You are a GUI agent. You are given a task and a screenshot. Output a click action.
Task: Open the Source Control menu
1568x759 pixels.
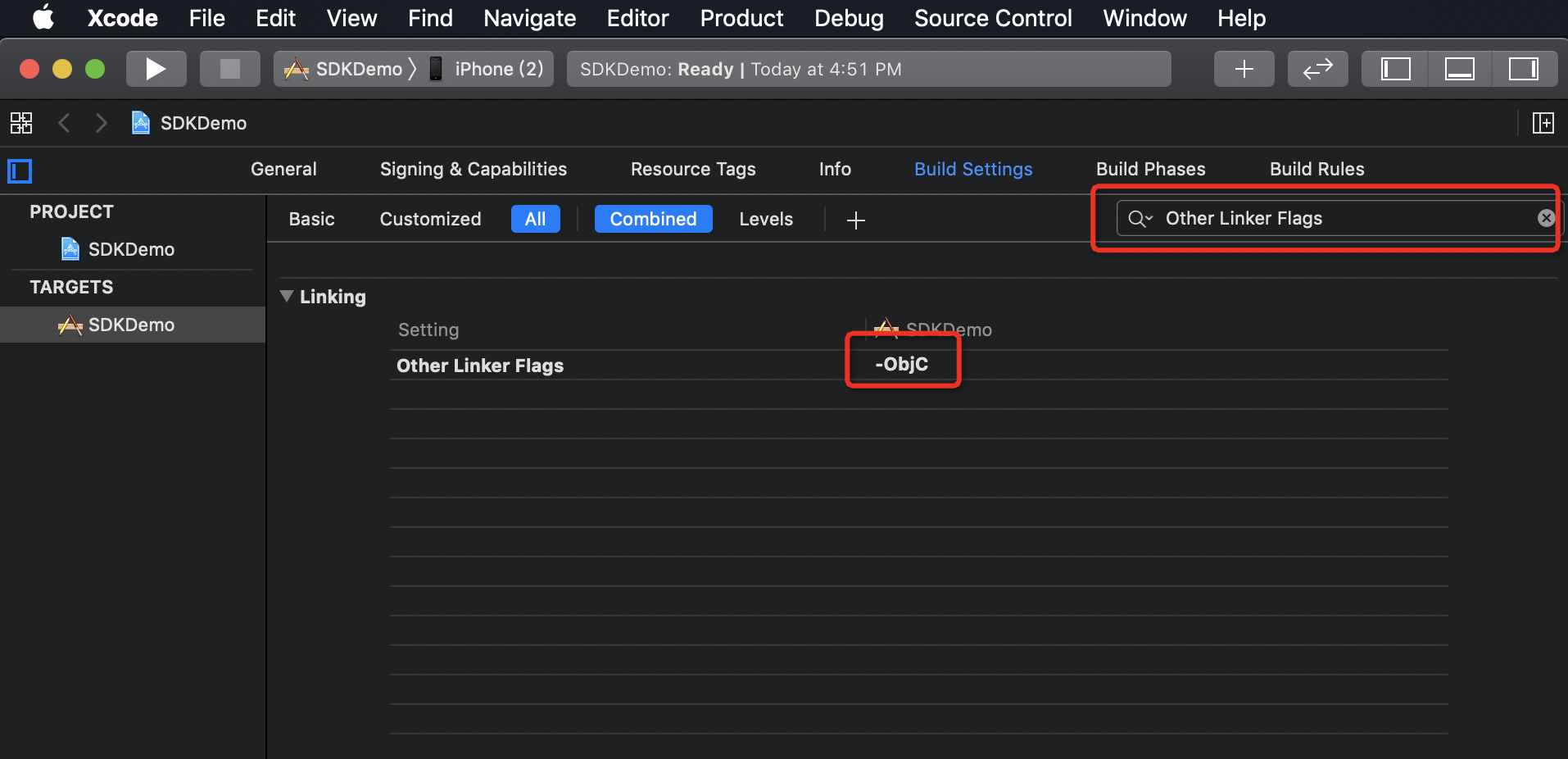[x=993, y=18]
